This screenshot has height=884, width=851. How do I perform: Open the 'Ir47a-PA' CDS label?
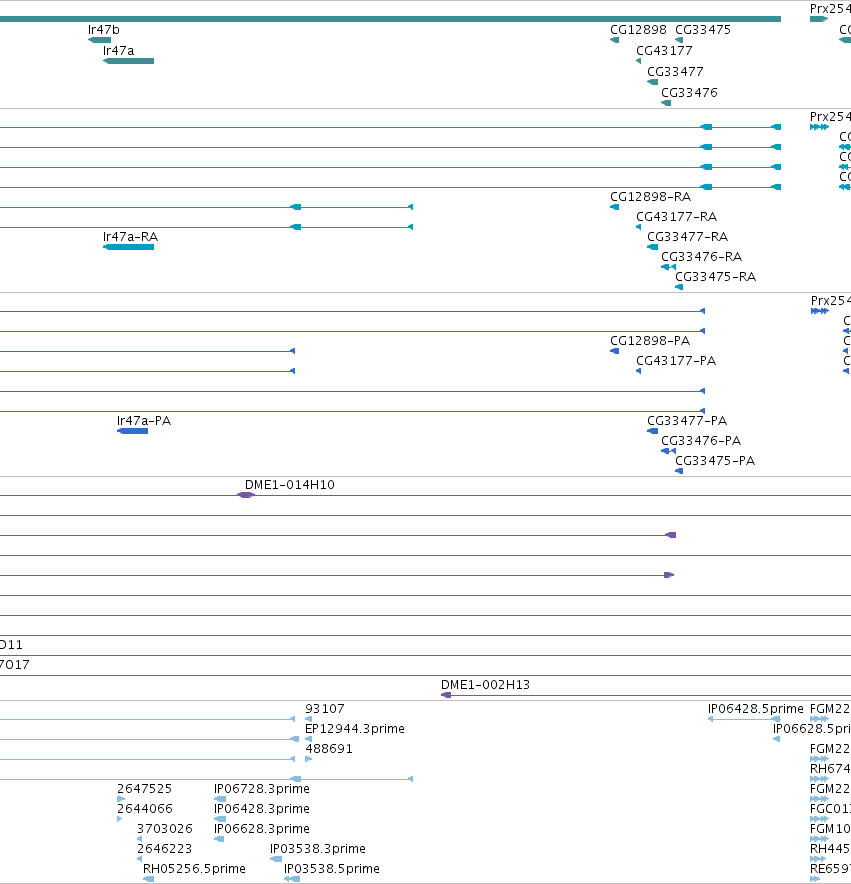144,421
